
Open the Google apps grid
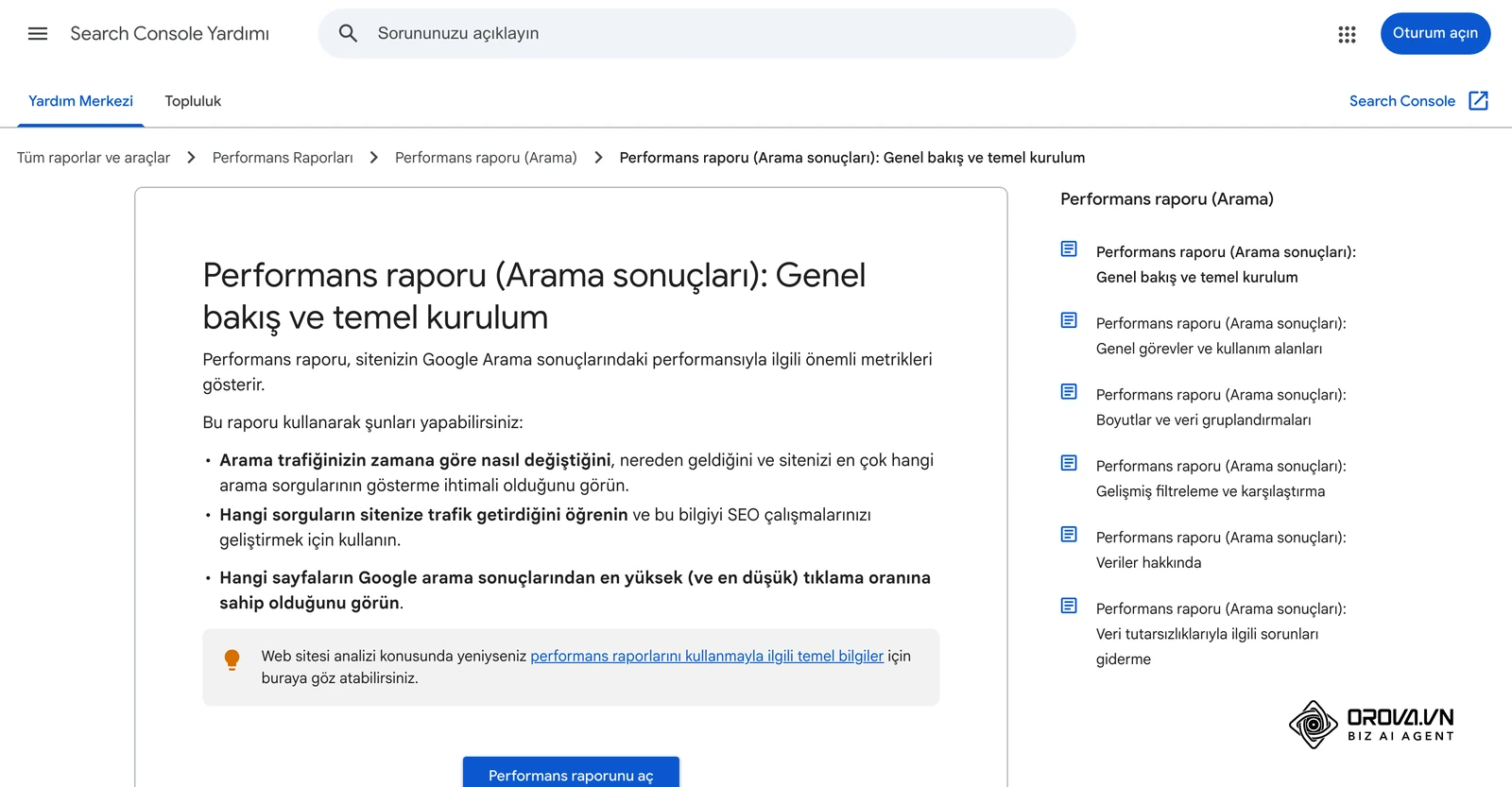tap(1347, 34)
